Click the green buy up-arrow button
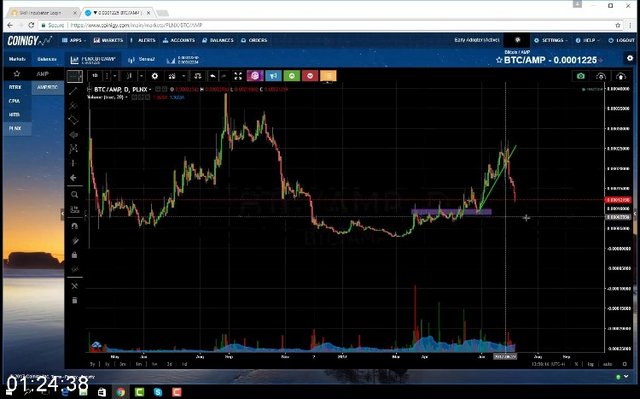 pos(291,76)
